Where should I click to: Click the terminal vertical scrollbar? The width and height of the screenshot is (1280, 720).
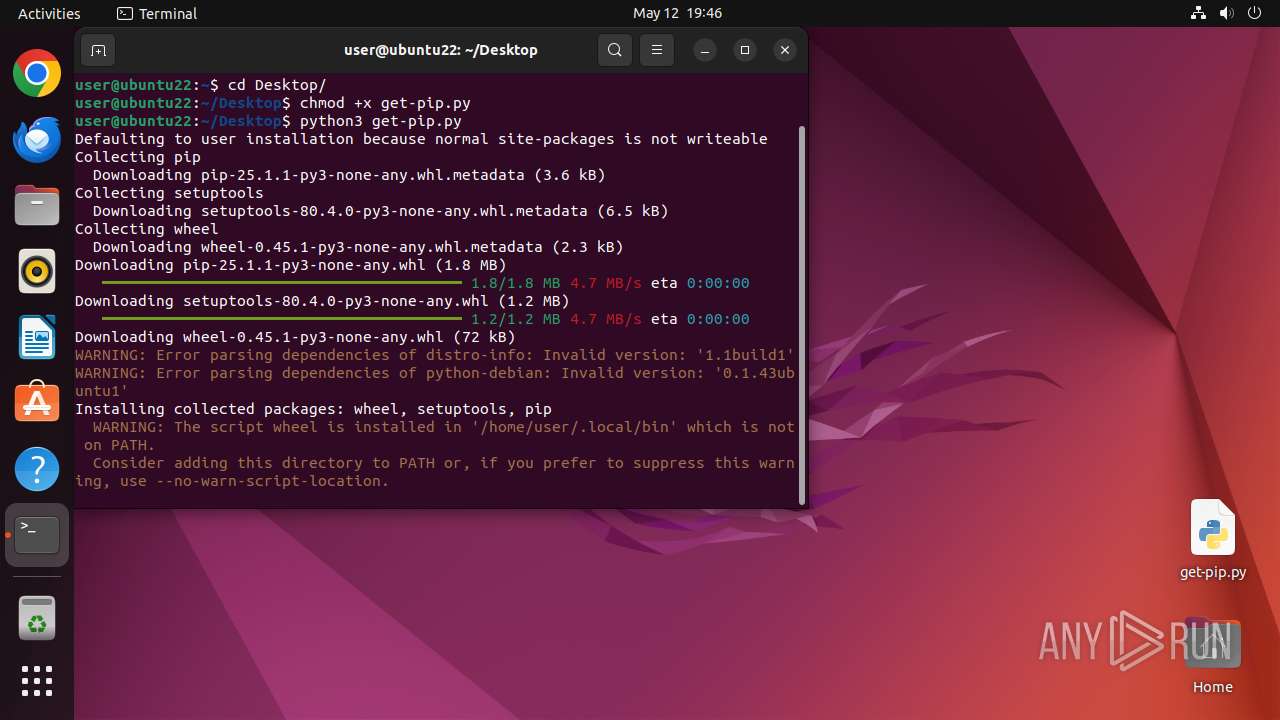801,315
